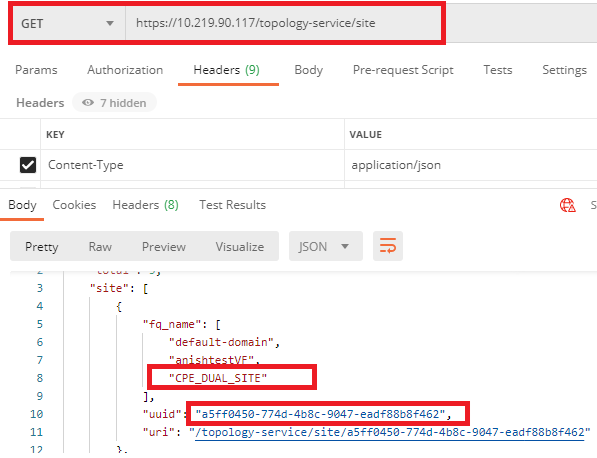Uncheck the Content-Type header checkbox
This screenshot has height=458, width=597.
[28, 165]
